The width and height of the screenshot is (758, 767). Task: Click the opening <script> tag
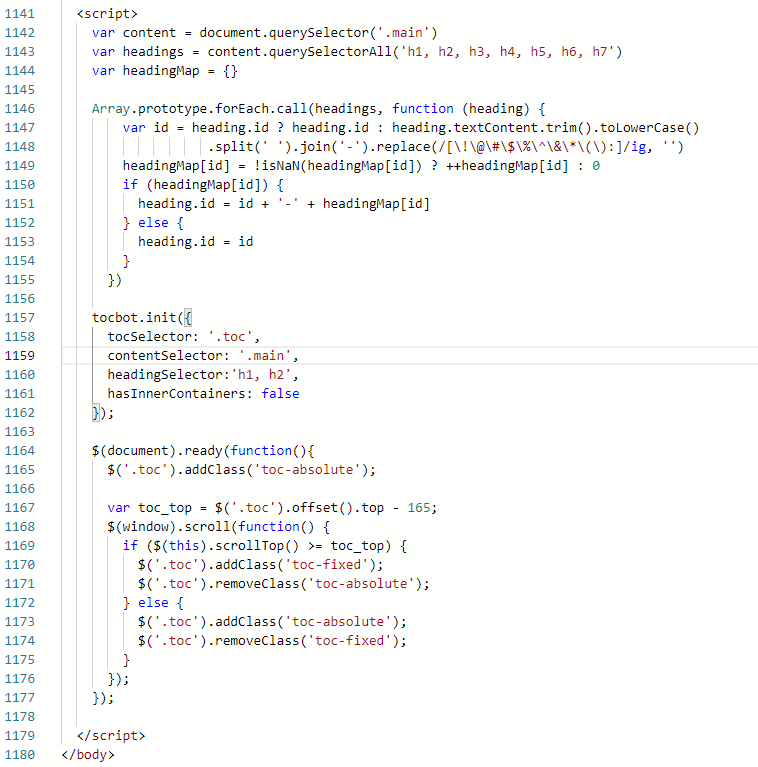[107, 14]
